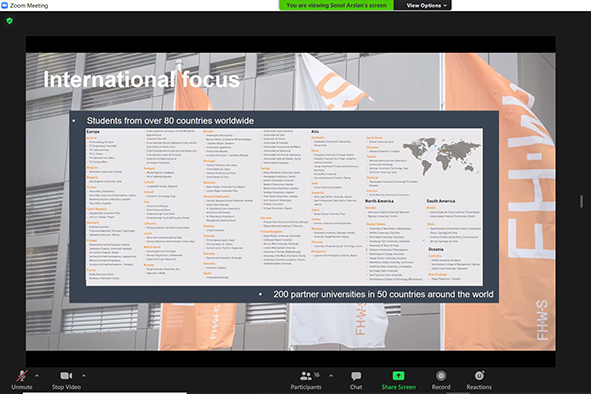Click 'Students from over 80 countries worldwide' text
The image size is (591, 394).
pyautogui.click(x=170, y=121)
